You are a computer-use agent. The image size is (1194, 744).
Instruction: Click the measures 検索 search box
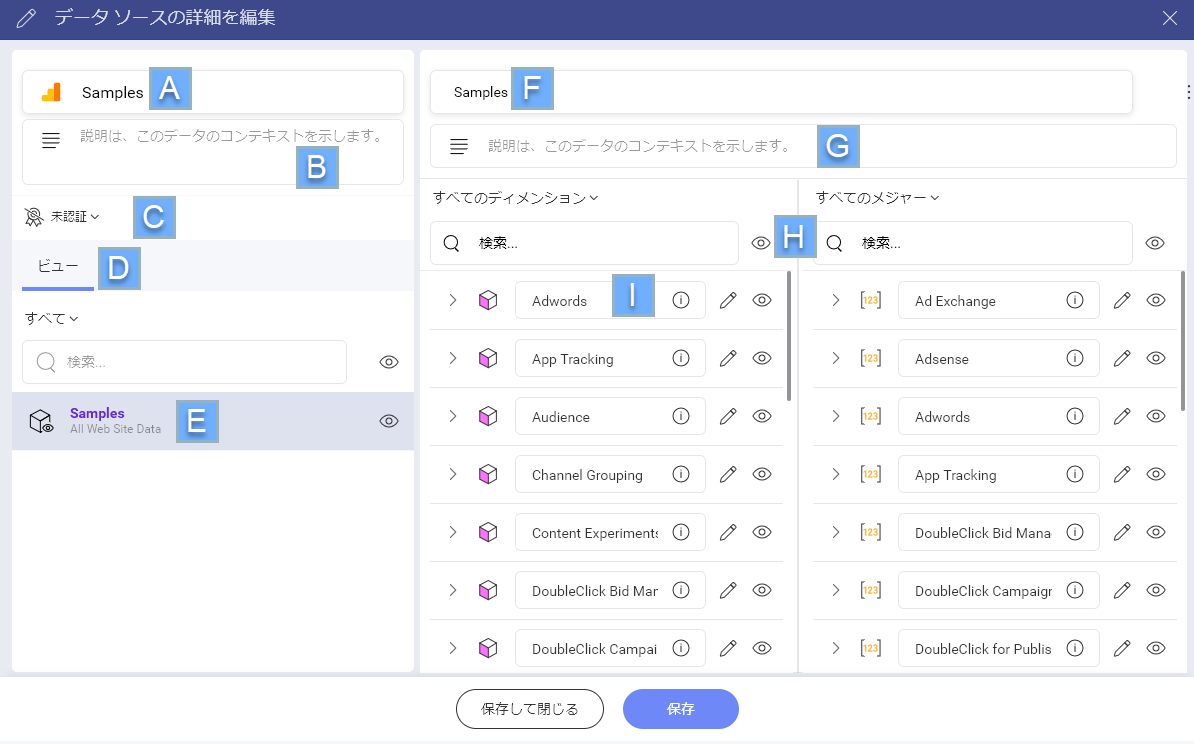(972, 243)
